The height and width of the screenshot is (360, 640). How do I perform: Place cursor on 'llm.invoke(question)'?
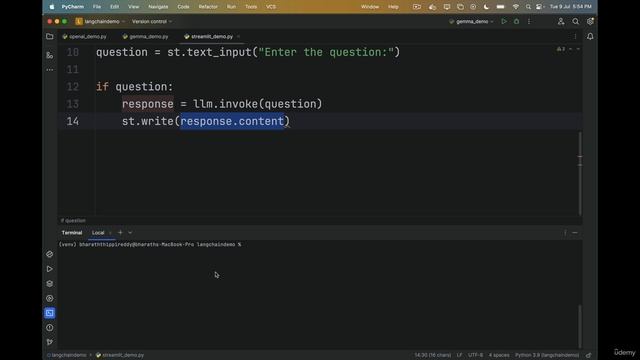pos(258,104)
